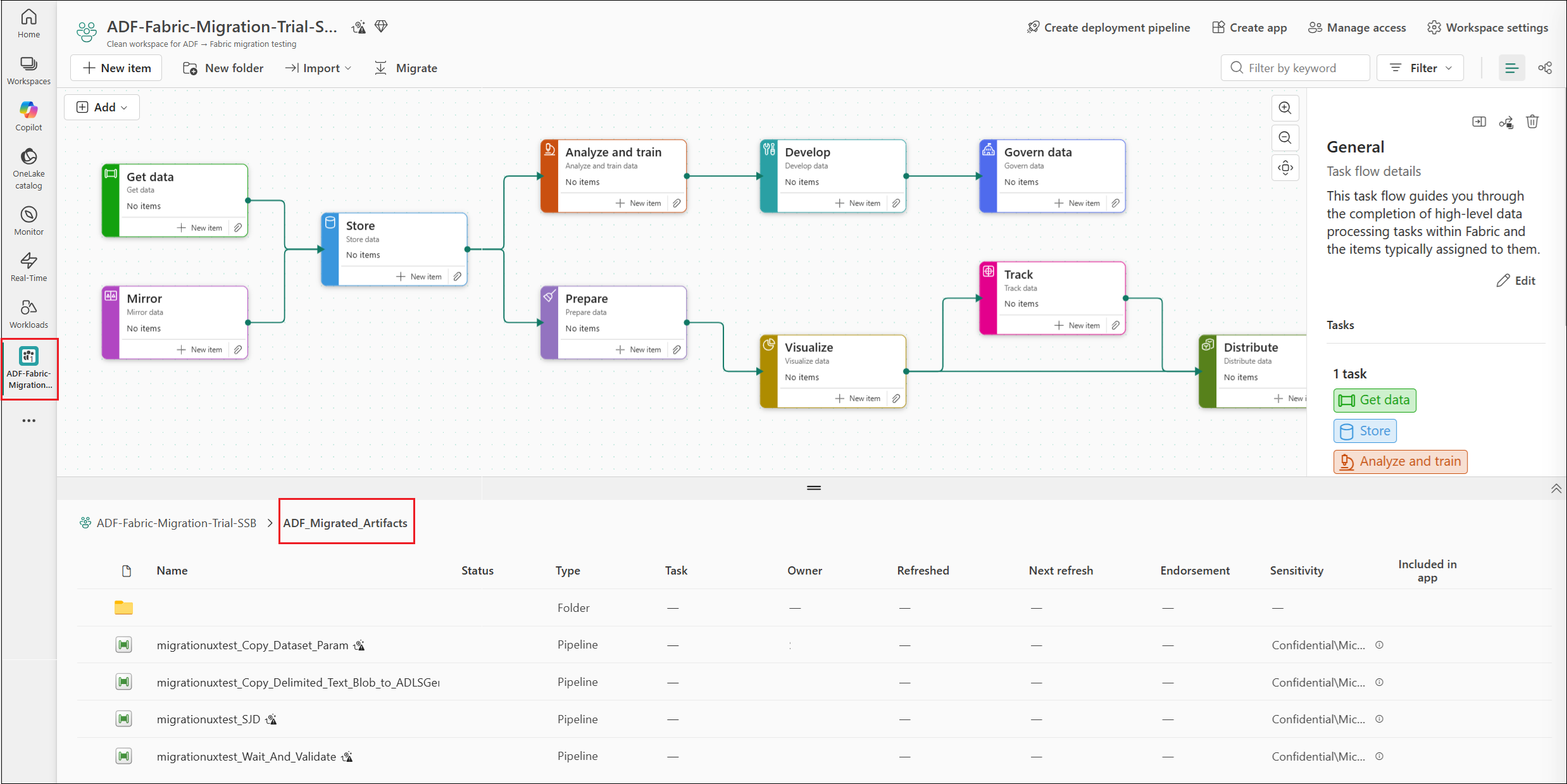Open the Add dropdown on the canvas
Viewport: 1567px width, 784px height.
(x=102, y=108)
